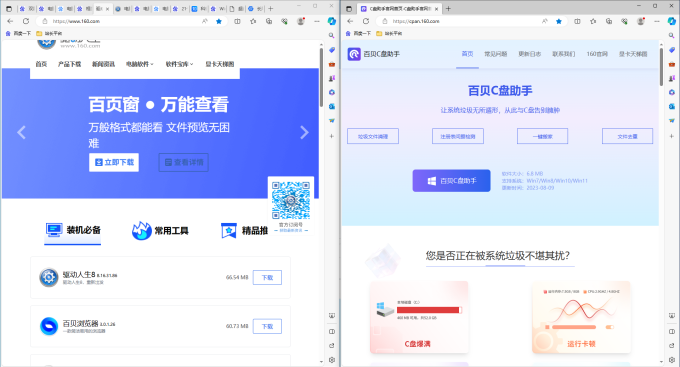Select 精品推 category tab
This screenshot has width=680, height=367.
(244, 231)
